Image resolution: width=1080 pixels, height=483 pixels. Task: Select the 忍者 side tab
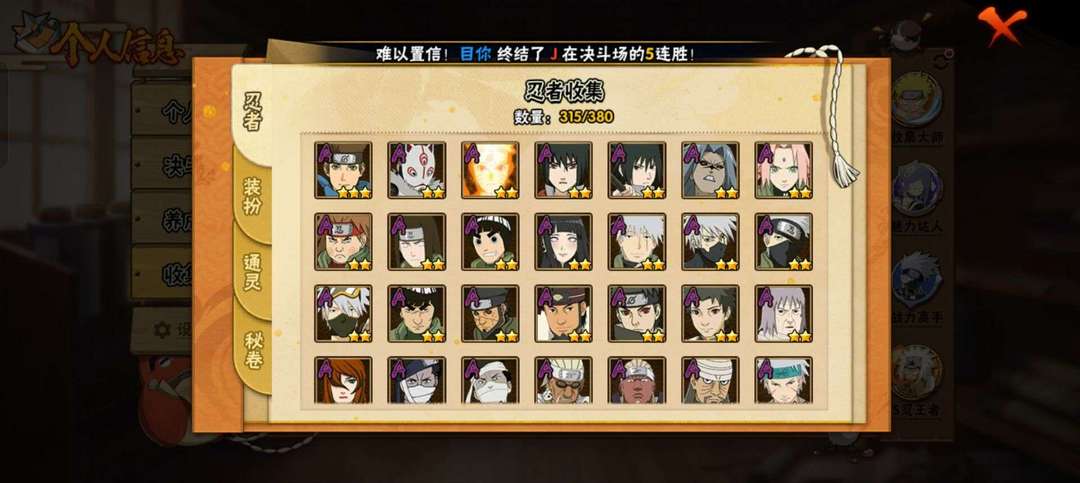tap(252, 112)
